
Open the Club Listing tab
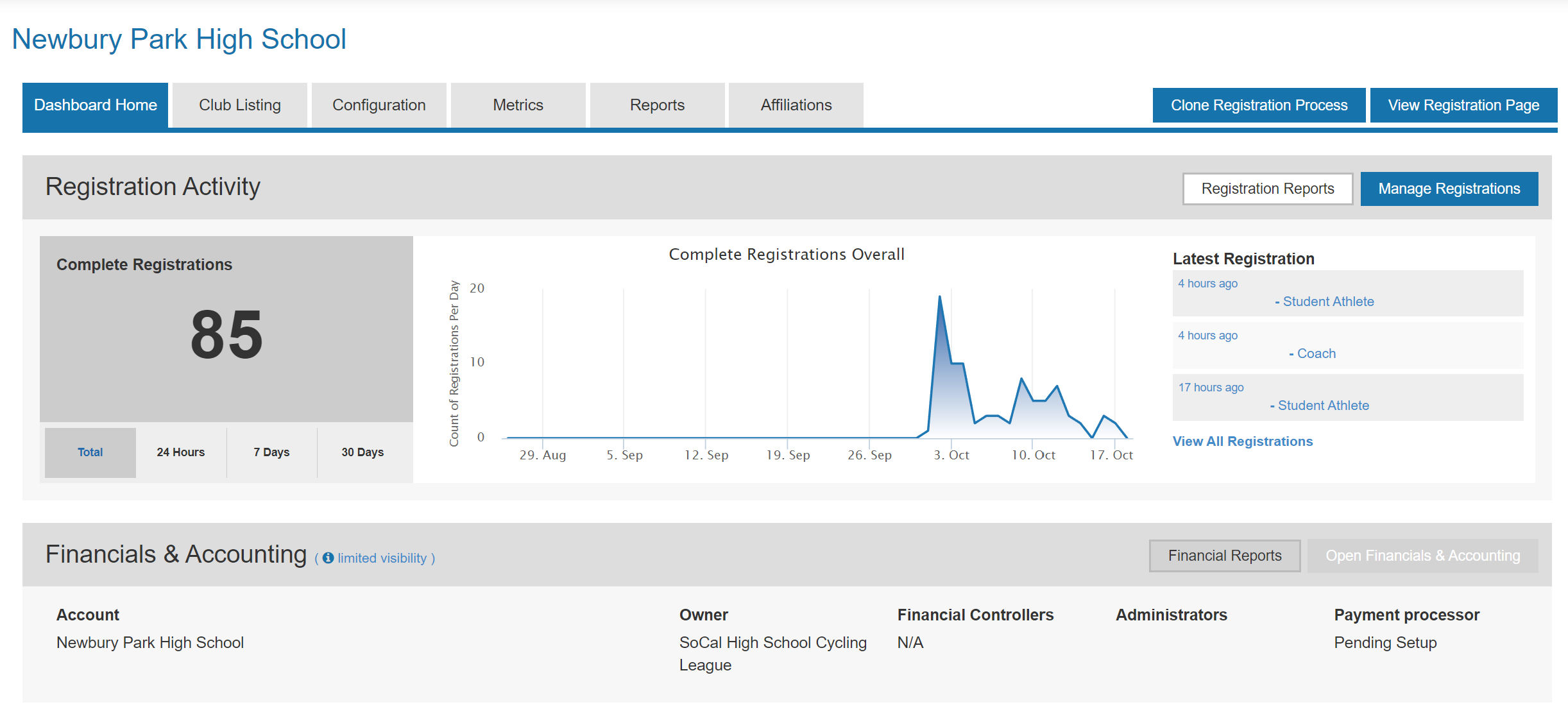240,105
